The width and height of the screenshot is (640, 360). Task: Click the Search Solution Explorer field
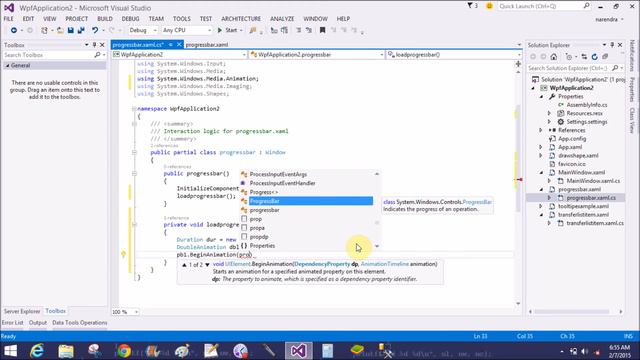tap(576, 68)
